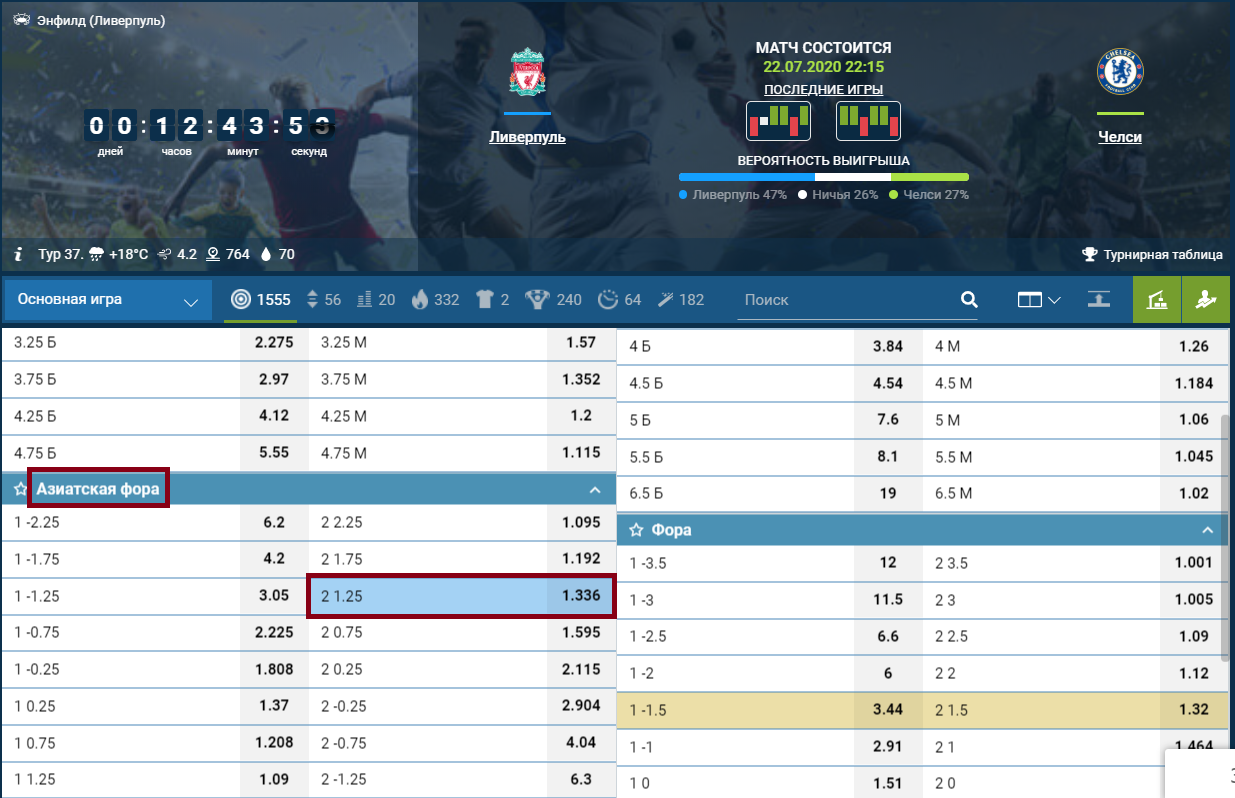Click the collapse-all markets icon

tap(1100, 300)
